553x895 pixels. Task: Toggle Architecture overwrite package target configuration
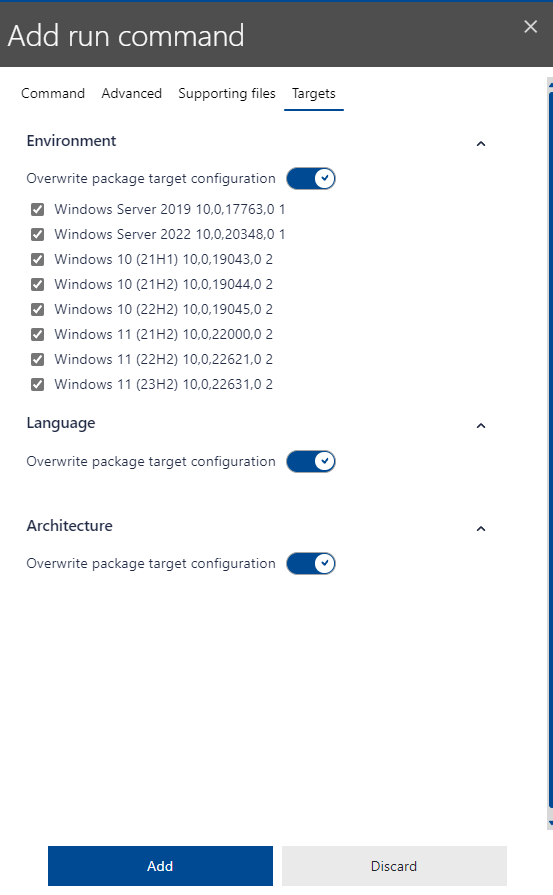tap(310, 563)
